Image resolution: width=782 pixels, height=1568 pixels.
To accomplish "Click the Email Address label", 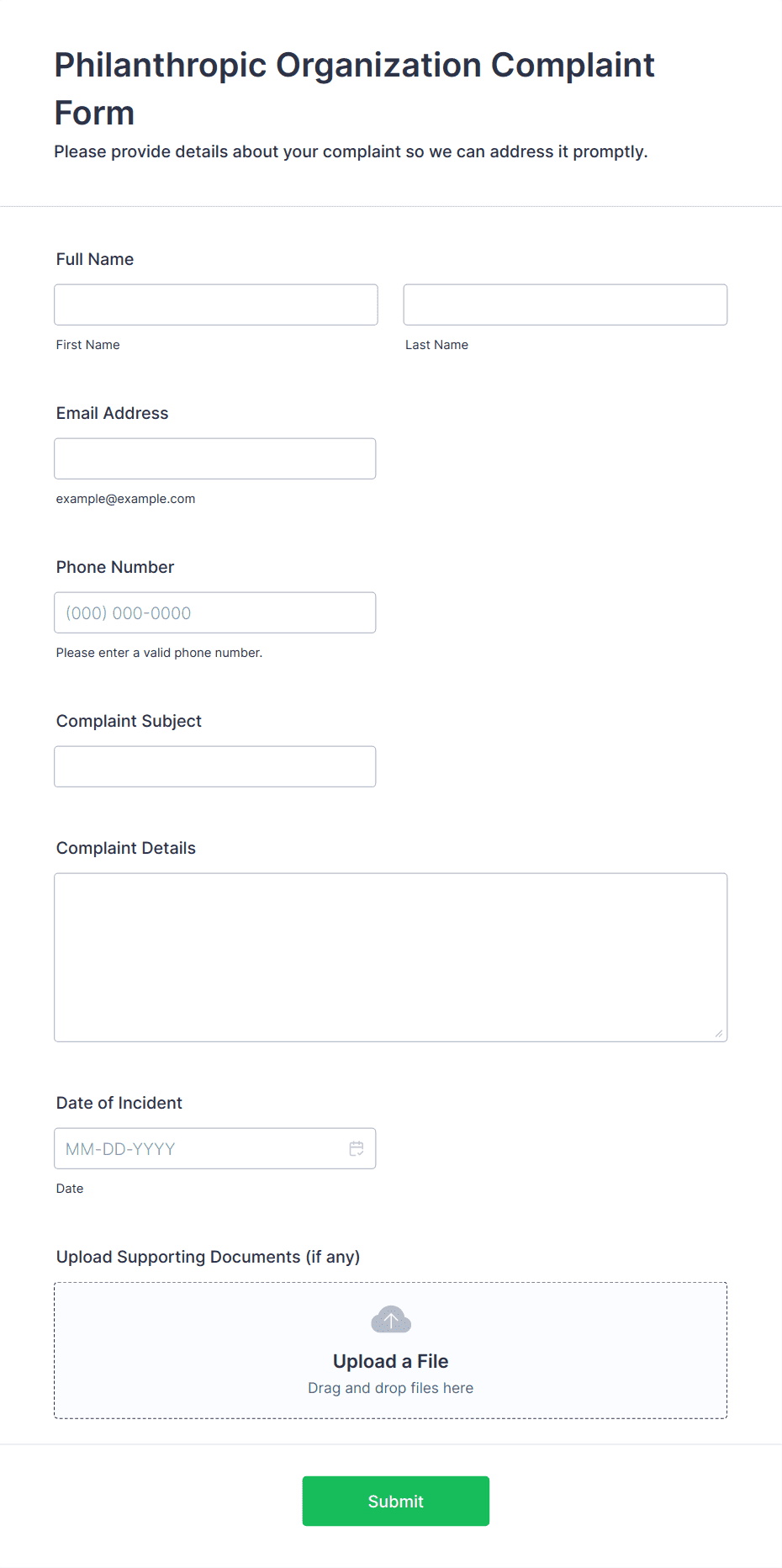I will (113, 413).
